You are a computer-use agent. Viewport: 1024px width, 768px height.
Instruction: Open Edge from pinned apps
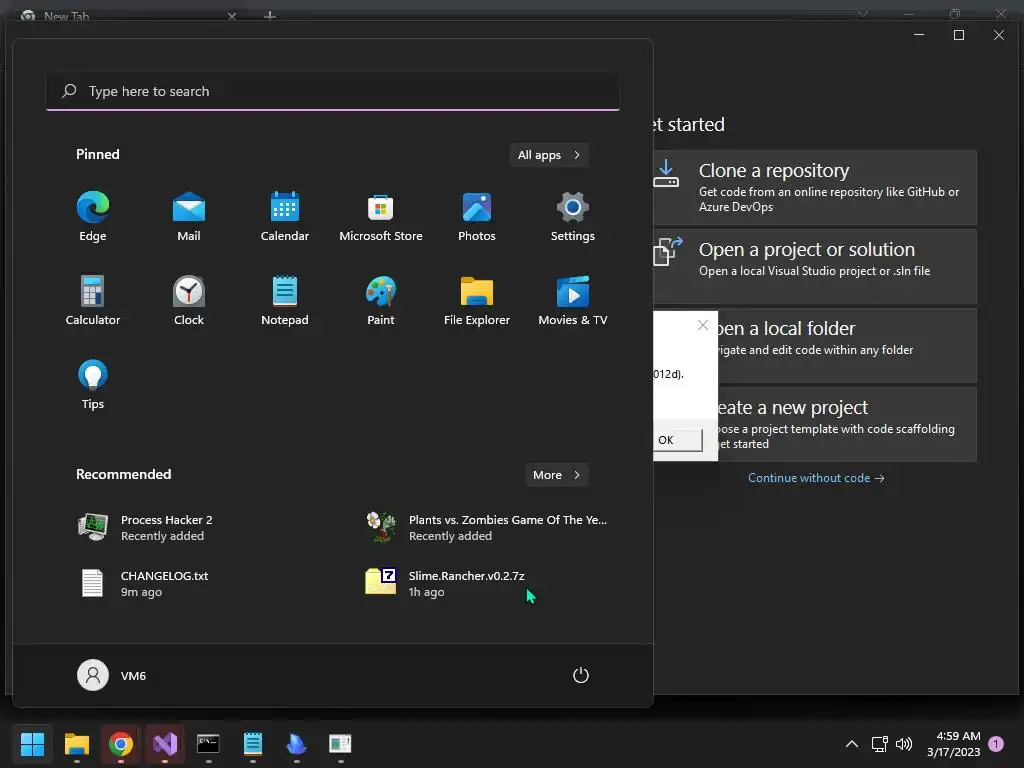93,217
